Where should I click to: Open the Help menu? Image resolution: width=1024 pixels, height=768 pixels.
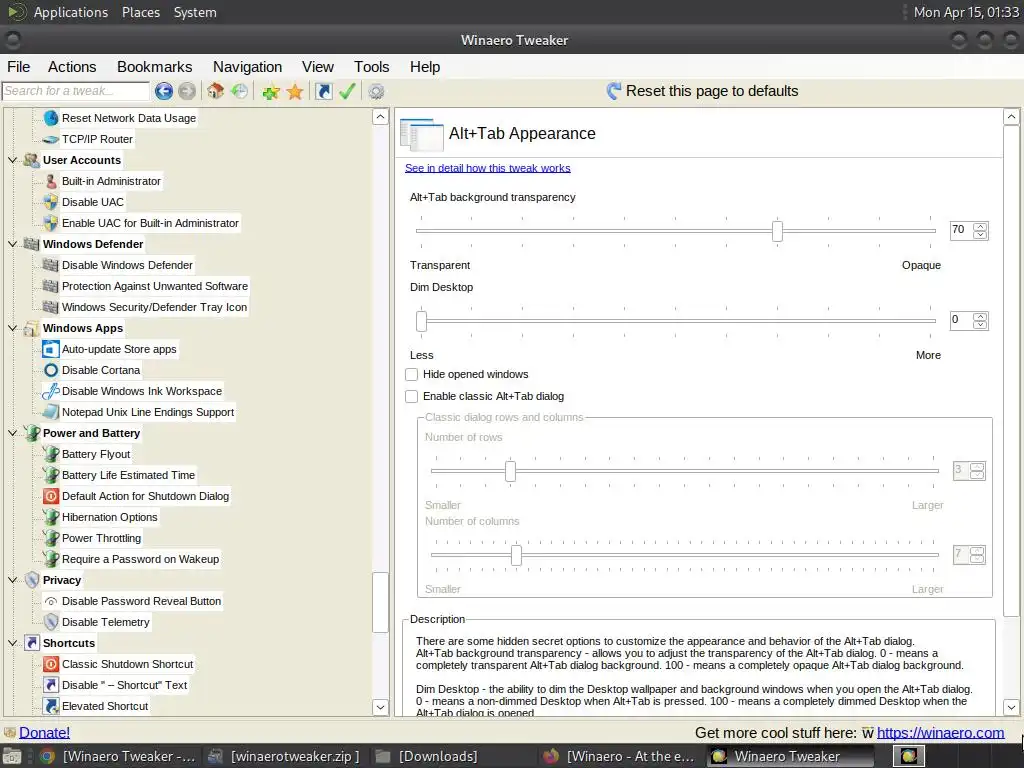(425, 67)
